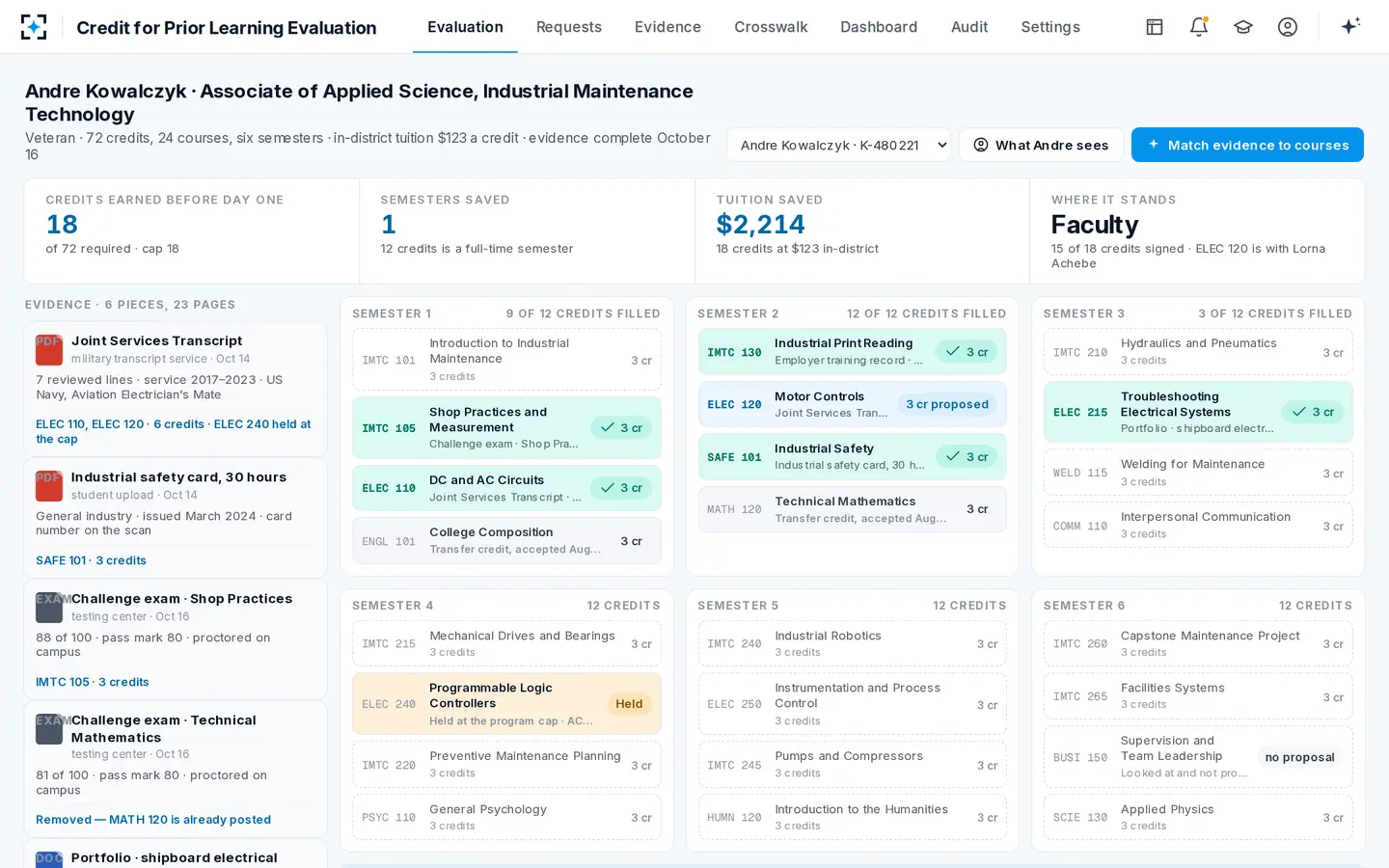Click the 'Faculty' where it stands value
The image size is (1389, 868).
coord(1095,225)
